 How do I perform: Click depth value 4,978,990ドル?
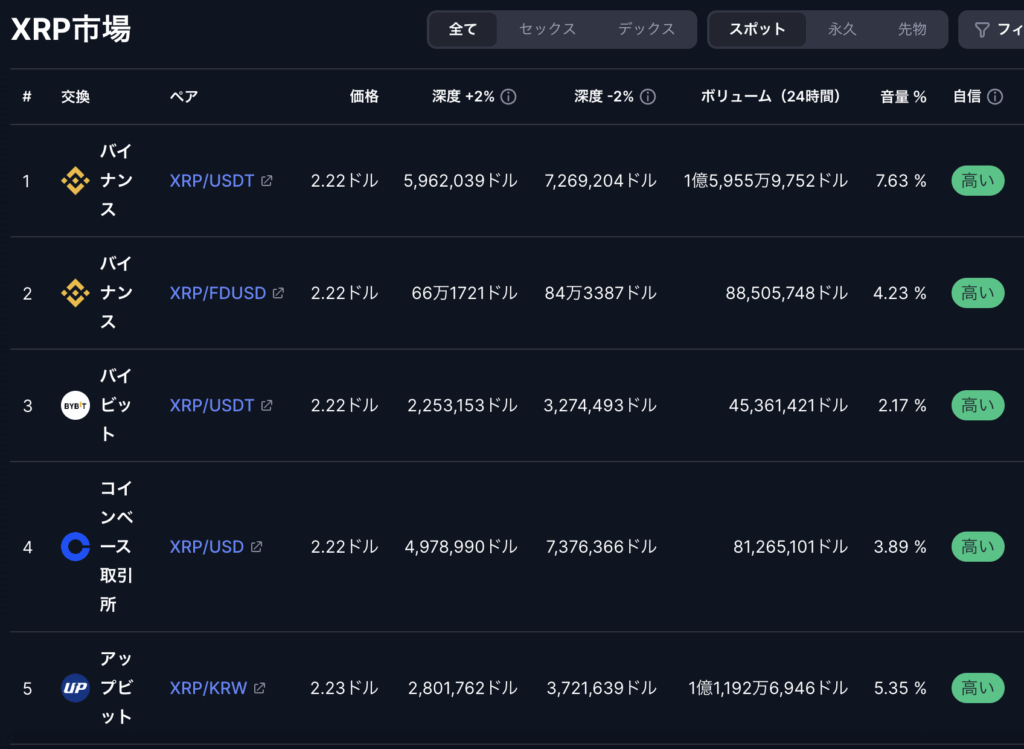coord(461,547)
